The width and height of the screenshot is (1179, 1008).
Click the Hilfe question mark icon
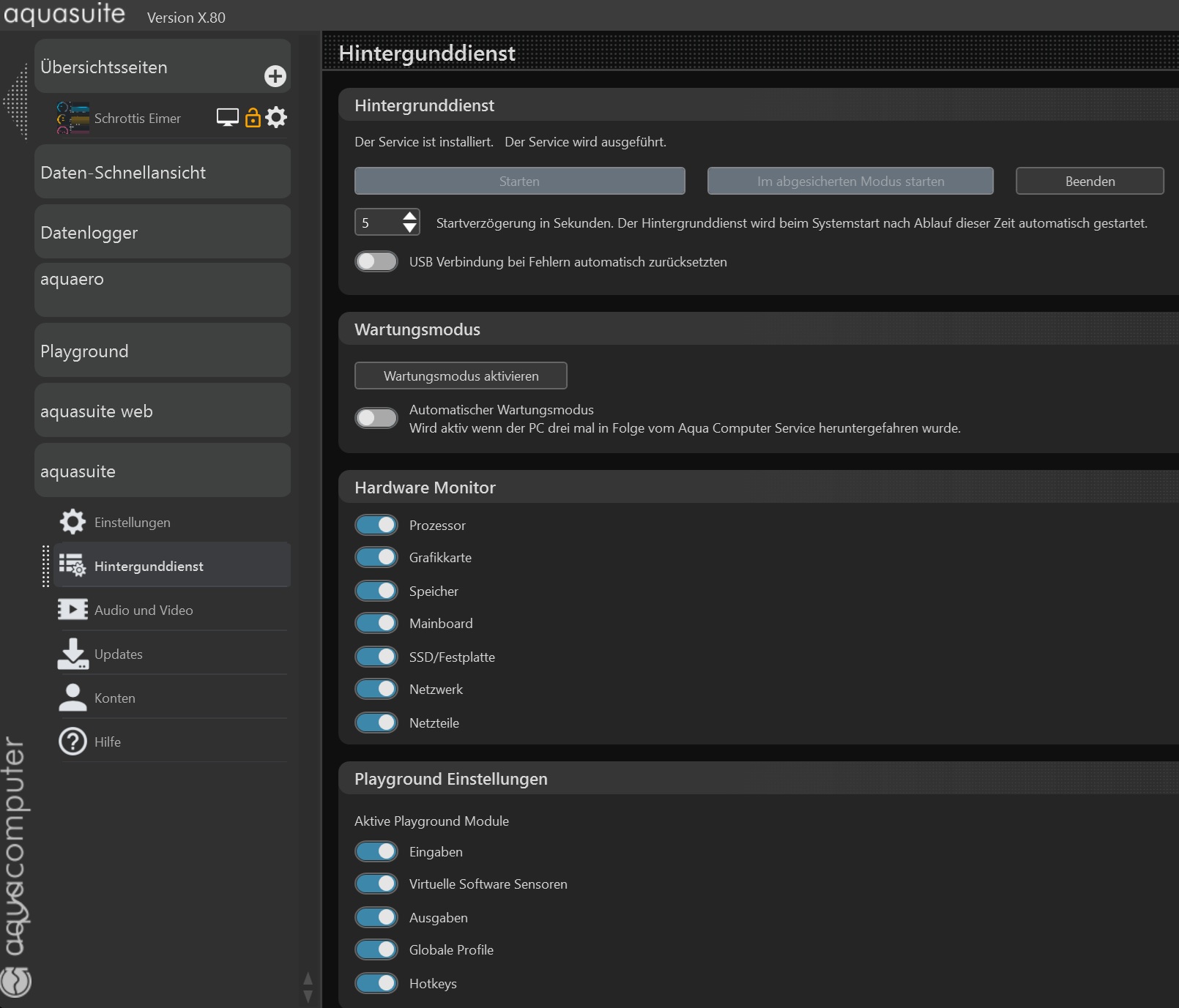coord(72,742)
